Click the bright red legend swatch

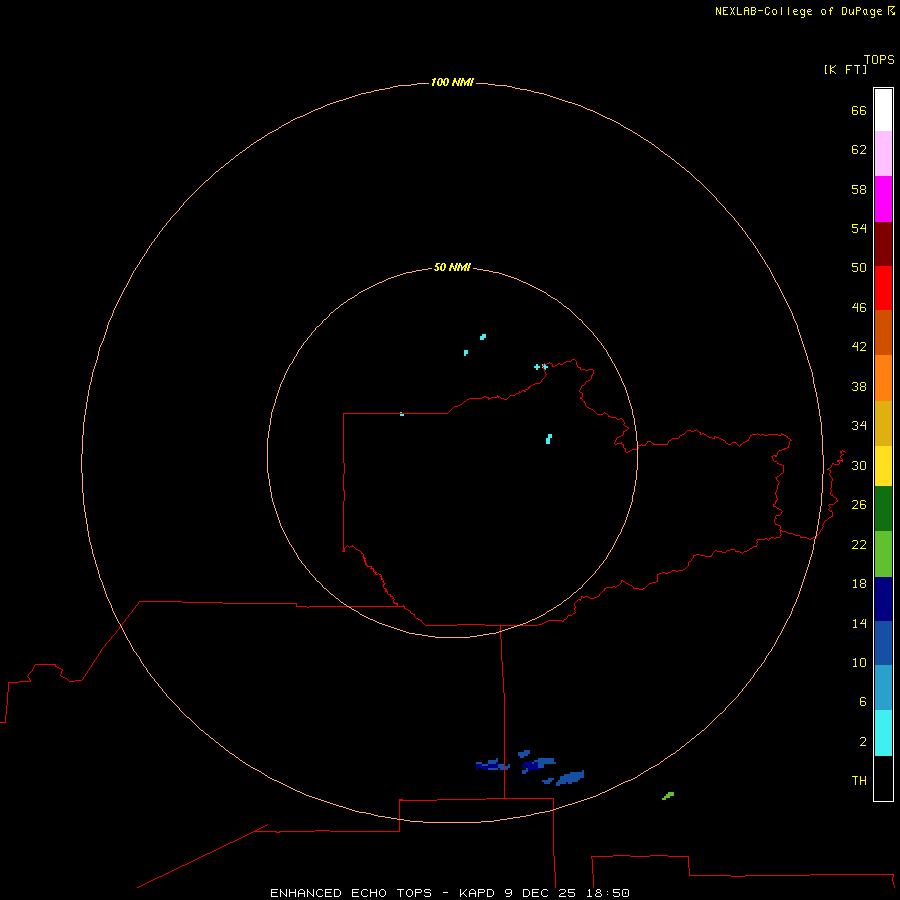[883, 288]
